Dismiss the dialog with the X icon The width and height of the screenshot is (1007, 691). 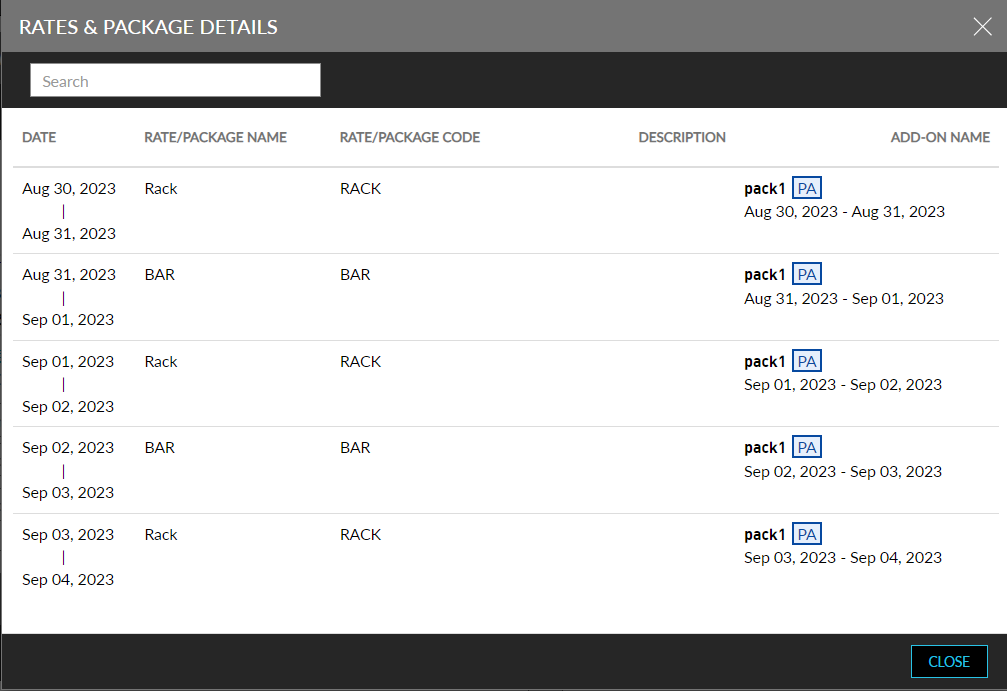coord(982,26)
